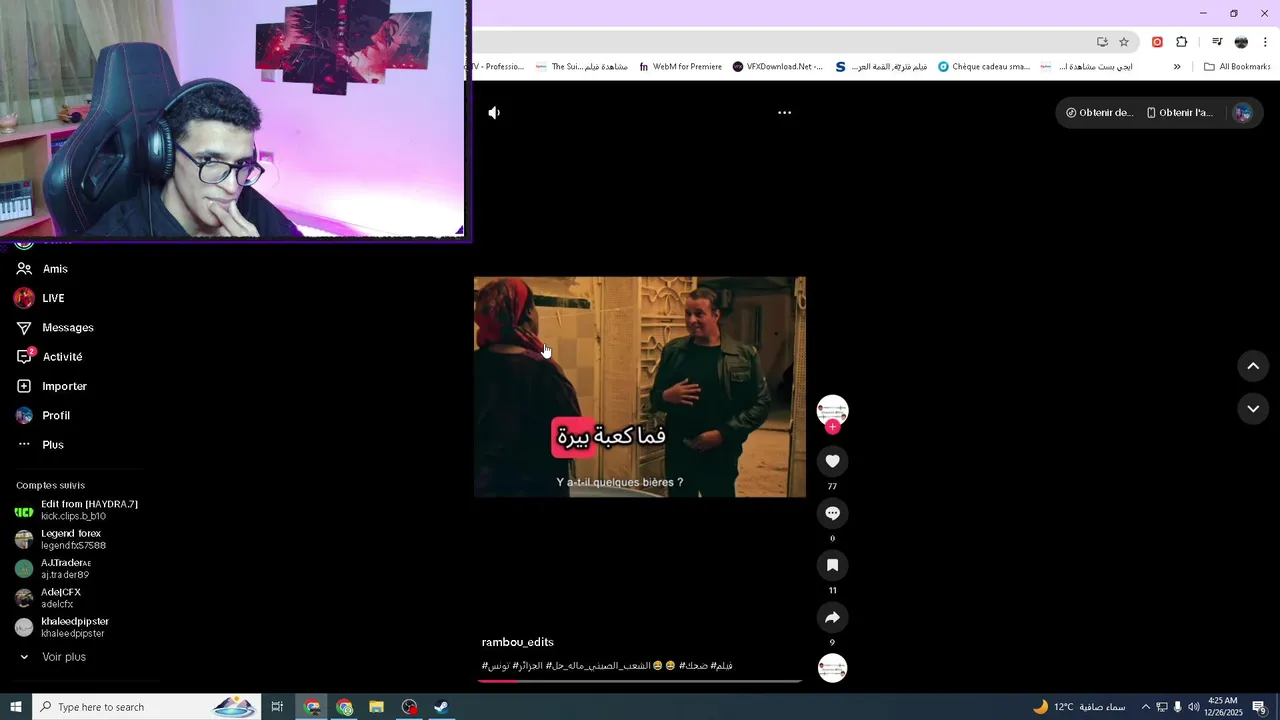Click the Obtenir de... coins button
Viewport: 1280px width, 720px height.
(x=1099, y=113)
